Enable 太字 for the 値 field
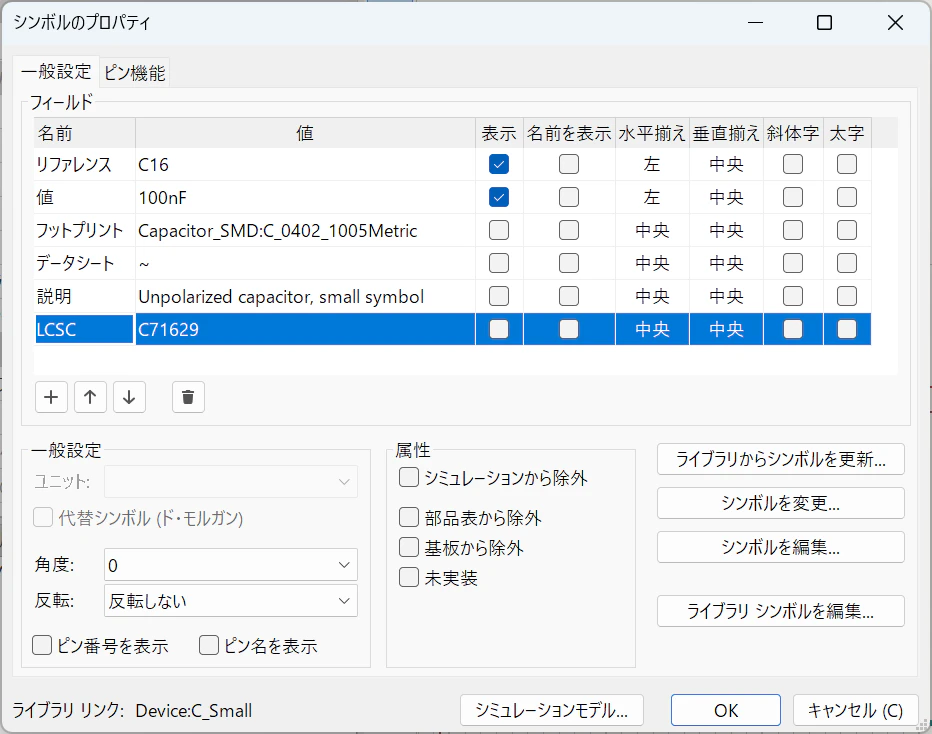The height and width of the screenshot is (734, 932). coord(847,197)
